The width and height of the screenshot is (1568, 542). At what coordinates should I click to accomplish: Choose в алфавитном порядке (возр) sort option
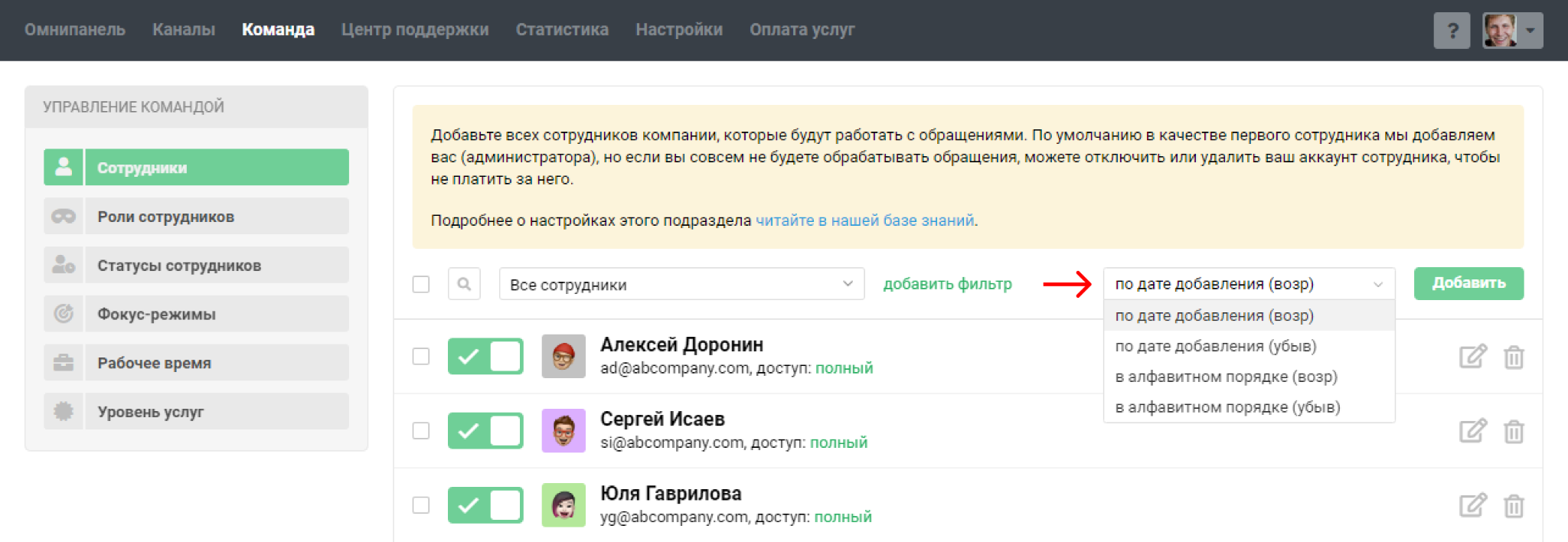pos(1226,377)
